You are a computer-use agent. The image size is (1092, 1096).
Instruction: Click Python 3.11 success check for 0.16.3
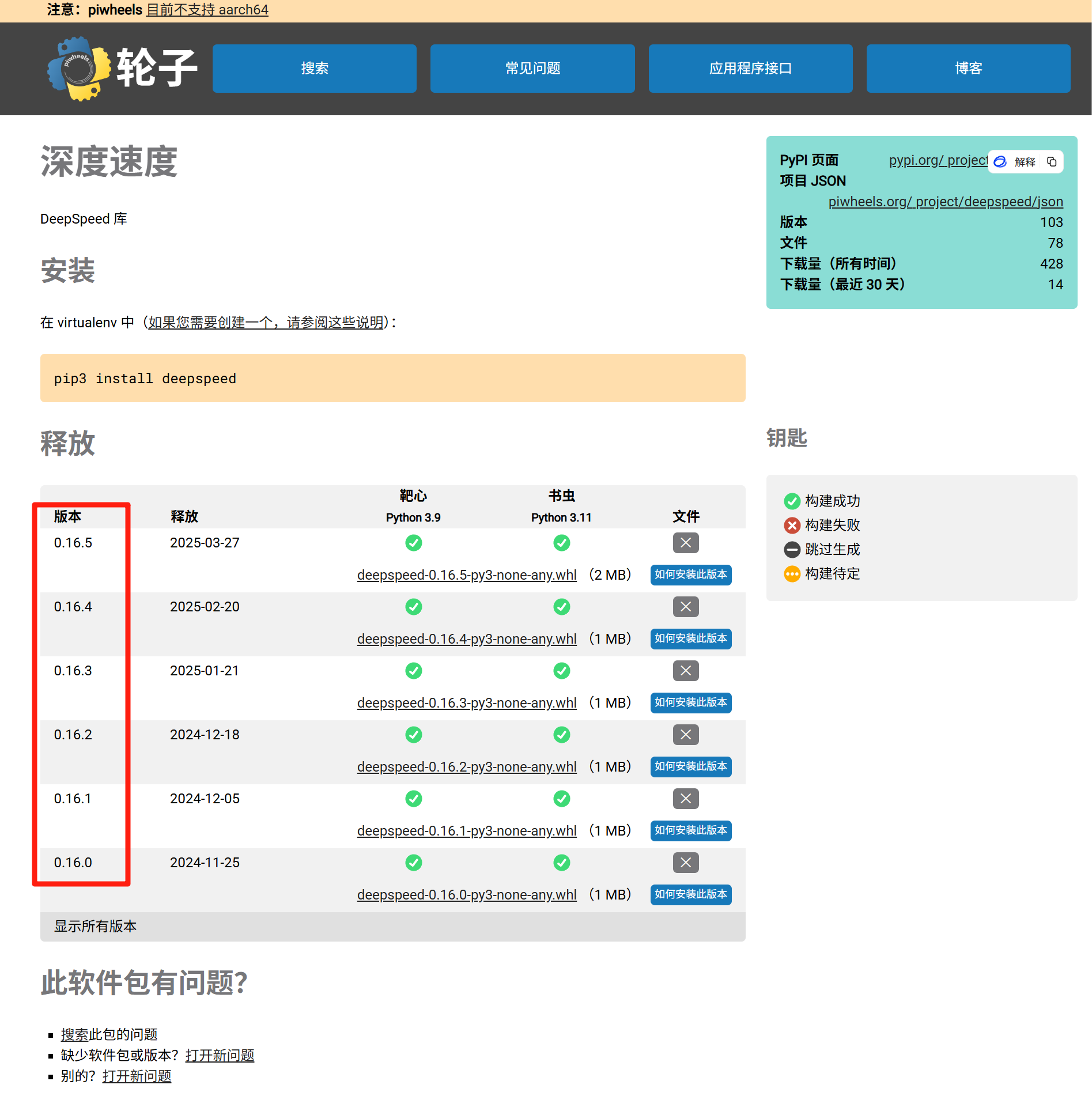click(562, 671)
